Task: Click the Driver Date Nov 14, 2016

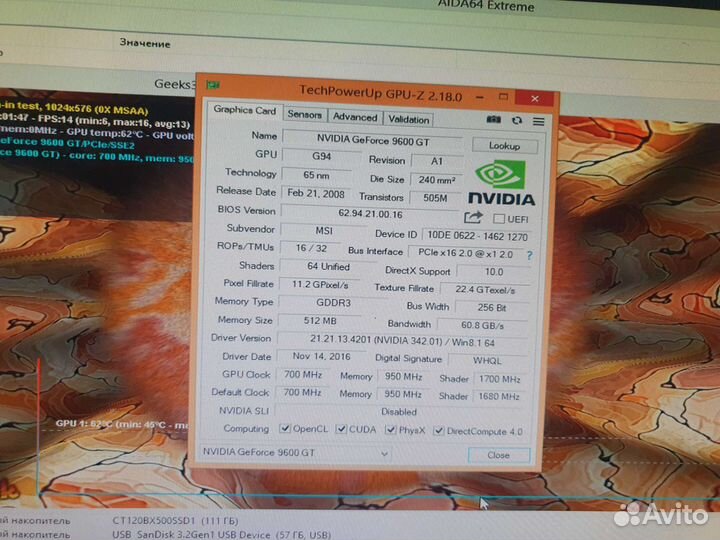Action: (321, 356)
